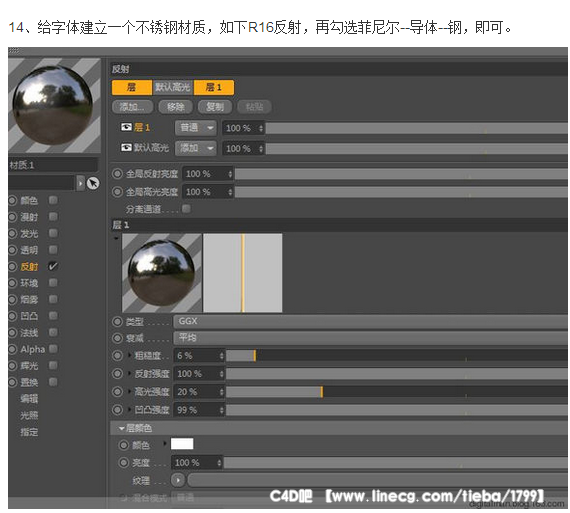
Task: Click the 全局高光亮度 stepper arrows
Action: (x=230, y=192)
